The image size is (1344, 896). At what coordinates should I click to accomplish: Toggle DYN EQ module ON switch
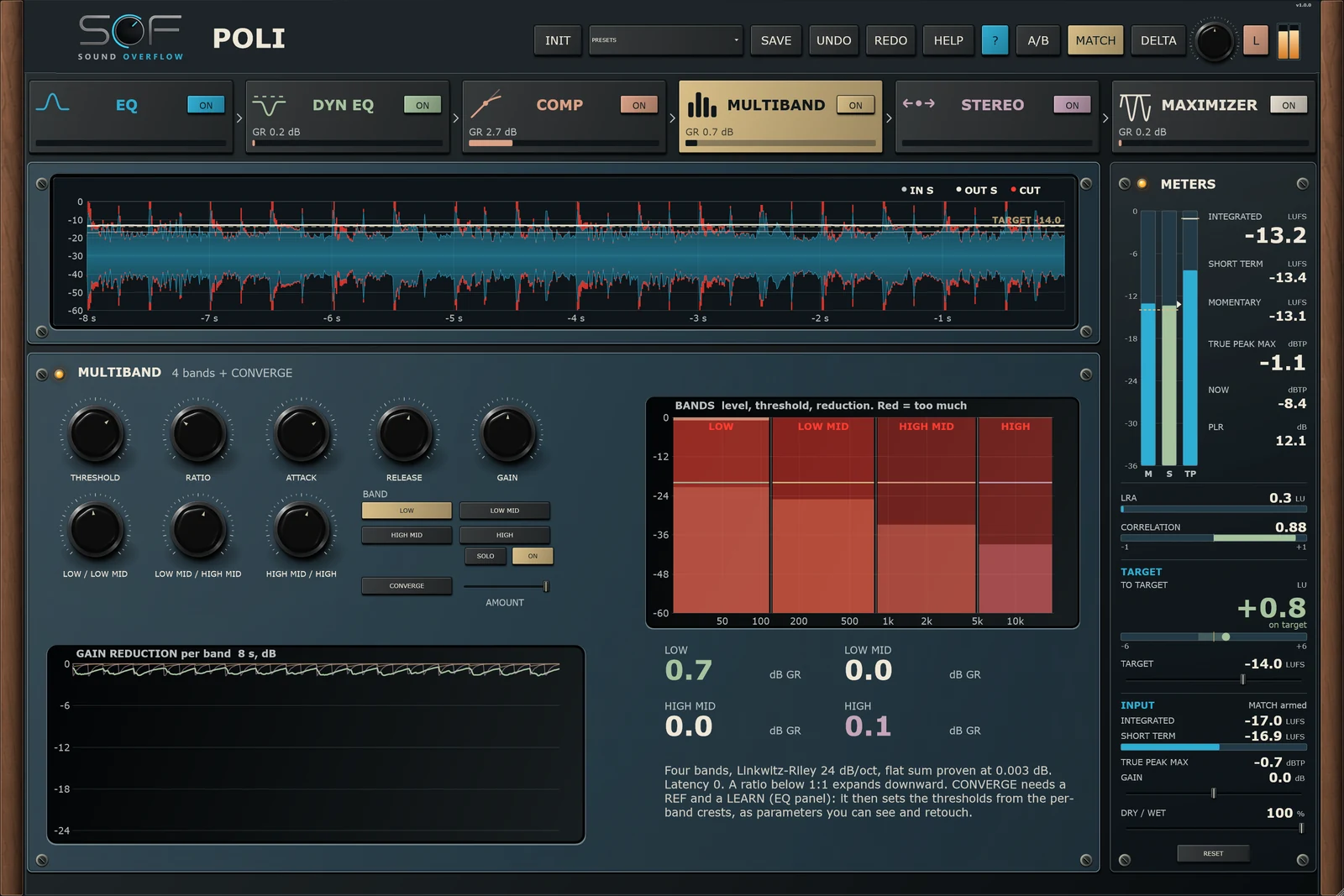click(423, 105)
